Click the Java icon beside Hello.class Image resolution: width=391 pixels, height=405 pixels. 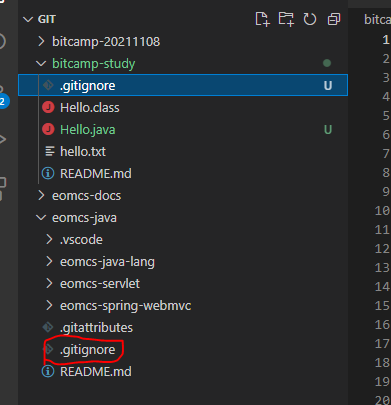click(x=48, y=108)
